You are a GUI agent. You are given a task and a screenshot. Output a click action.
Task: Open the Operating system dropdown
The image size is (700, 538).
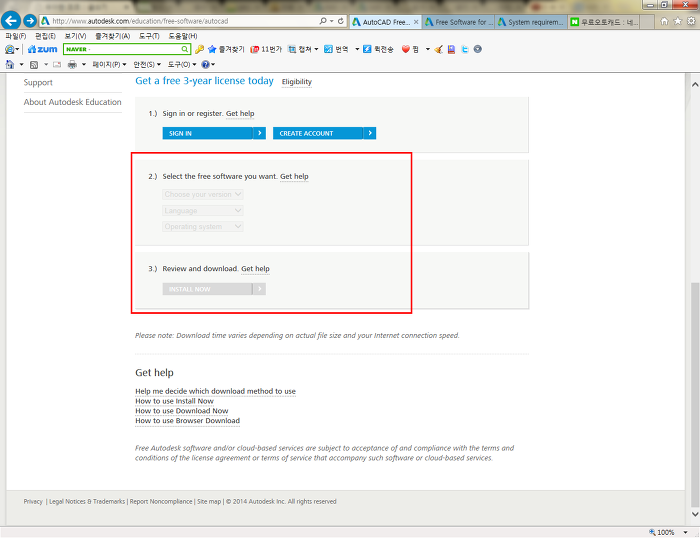tap(203, 226)
